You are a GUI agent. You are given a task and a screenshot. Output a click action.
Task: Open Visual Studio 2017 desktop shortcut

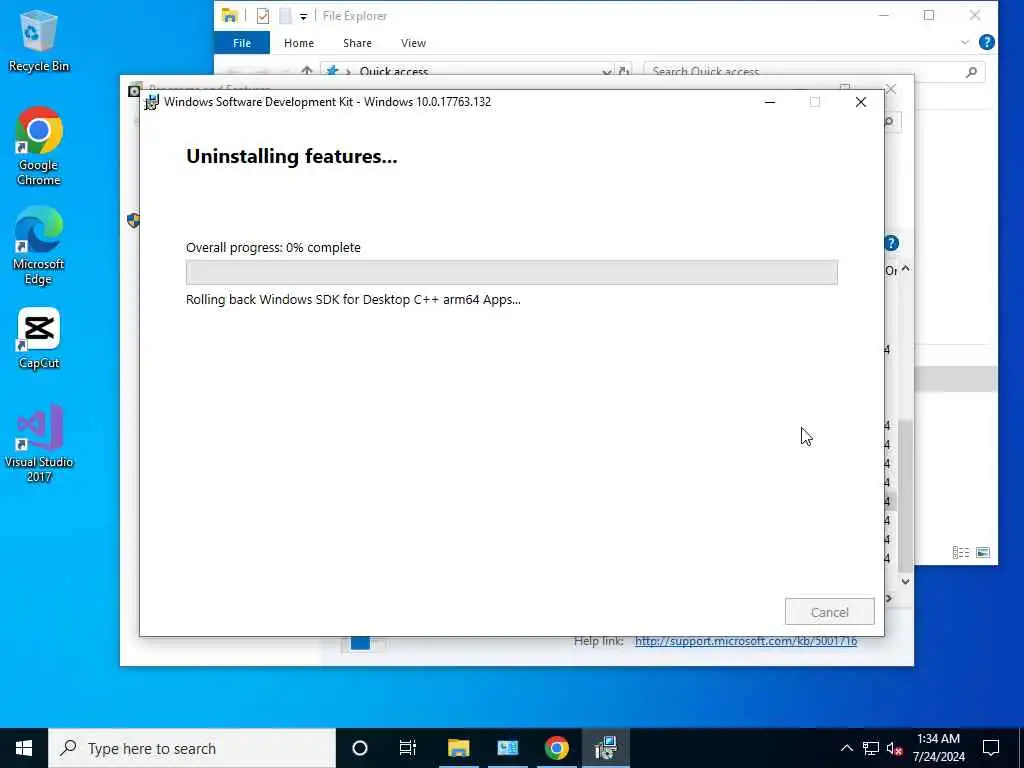point(39,444)
